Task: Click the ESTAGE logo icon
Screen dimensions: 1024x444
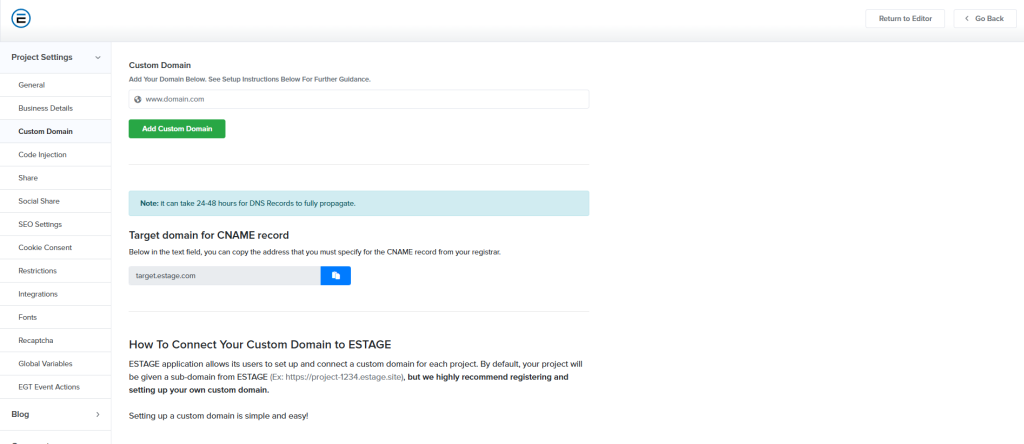Action: click(21, 18)
